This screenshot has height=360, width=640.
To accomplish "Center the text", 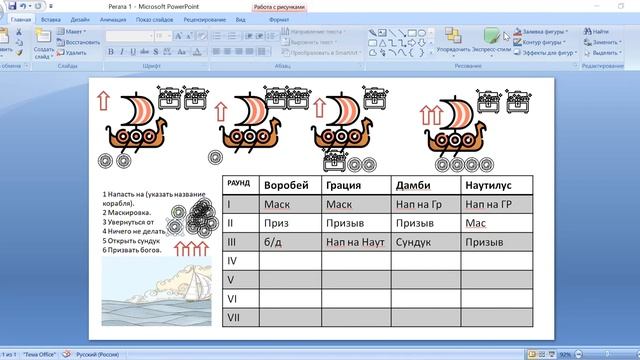I will point(227,51).
